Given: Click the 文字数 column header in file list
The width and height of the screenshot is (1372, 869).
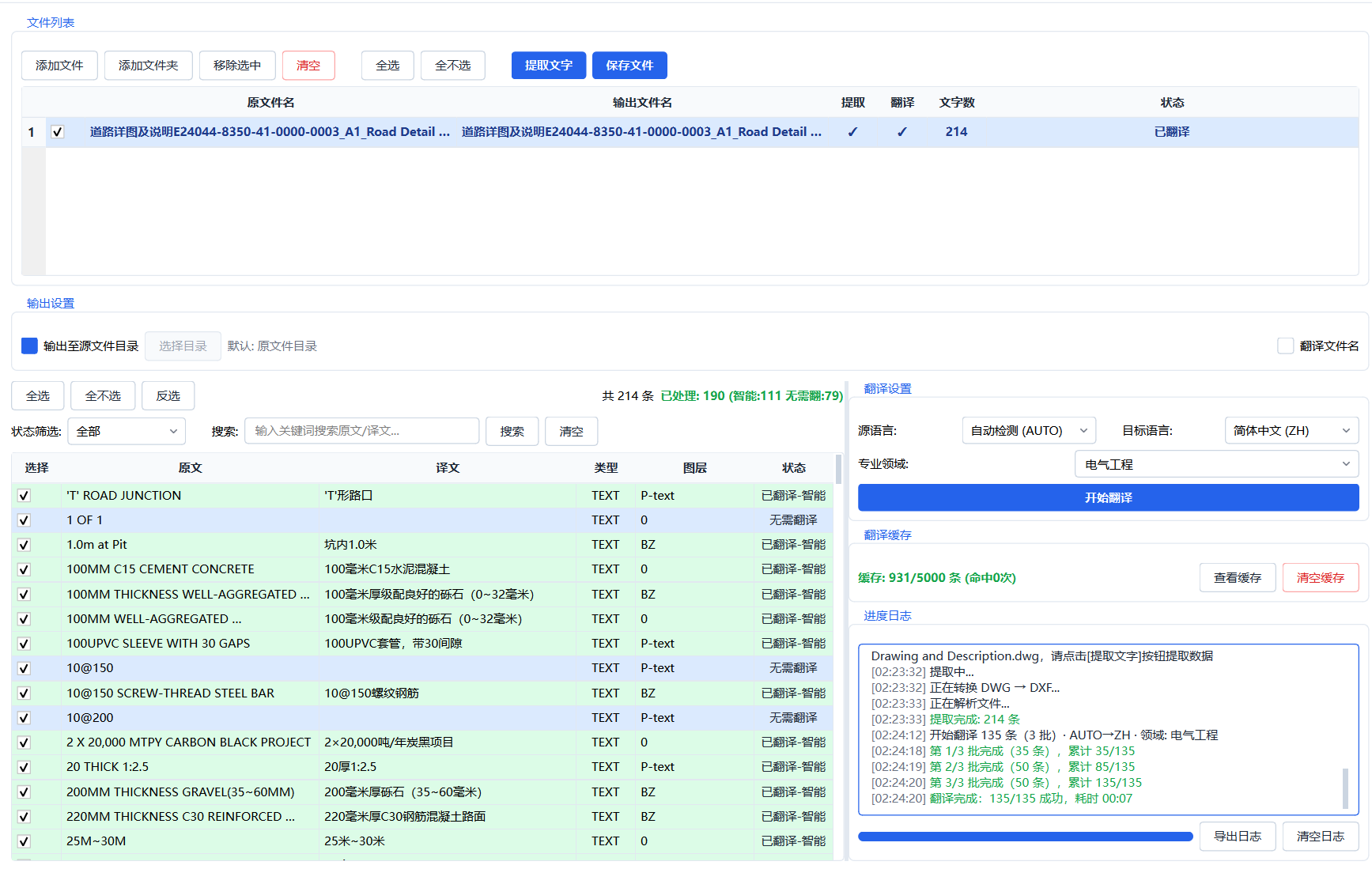Looking at the screenshot, I should (x=957, y=103).
